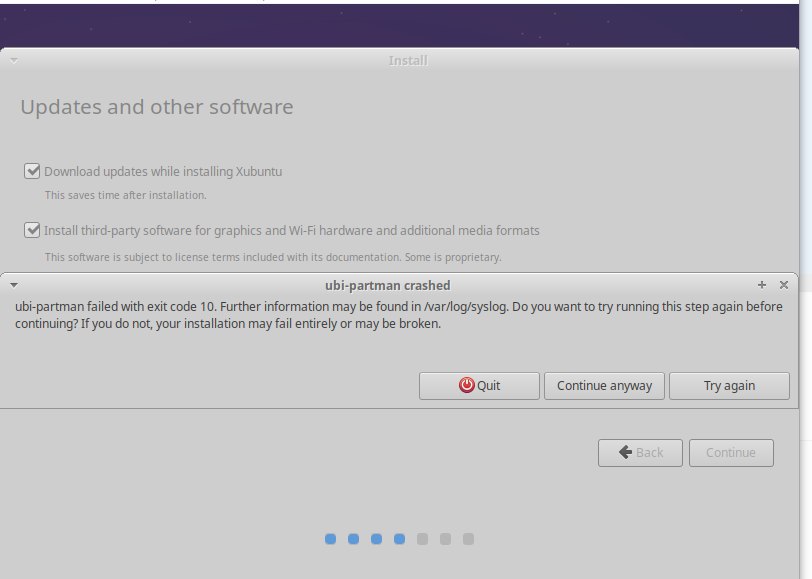This screenshot has height=579, width=812.
Task: Click the license terms note text
Action: [x=273, y=257]
